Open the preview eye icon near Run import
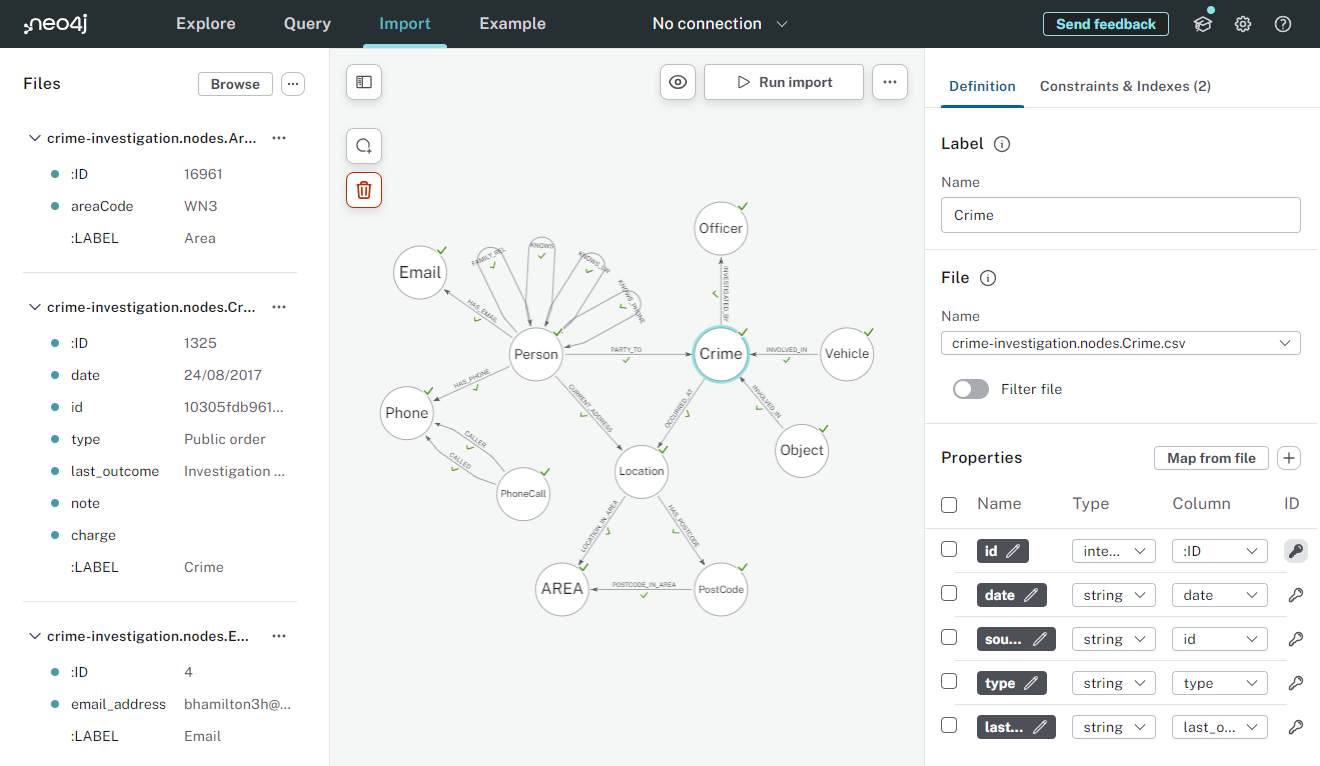 pos(678,82)
